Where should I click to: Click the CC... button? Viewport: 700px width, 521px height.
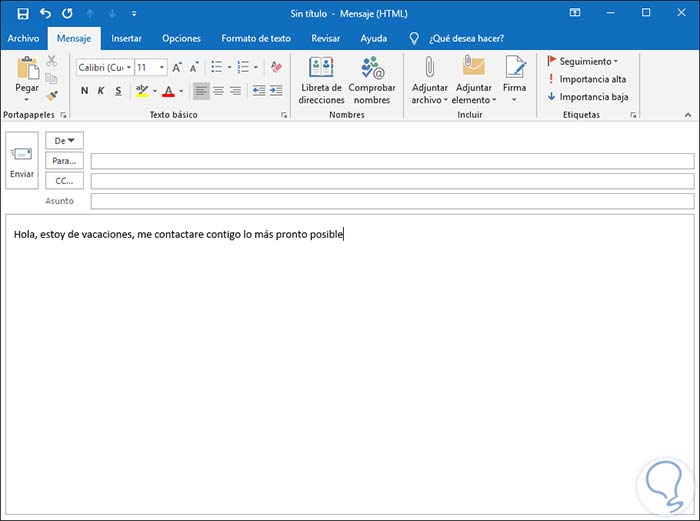pyautogui.click(x=64, y=181)
